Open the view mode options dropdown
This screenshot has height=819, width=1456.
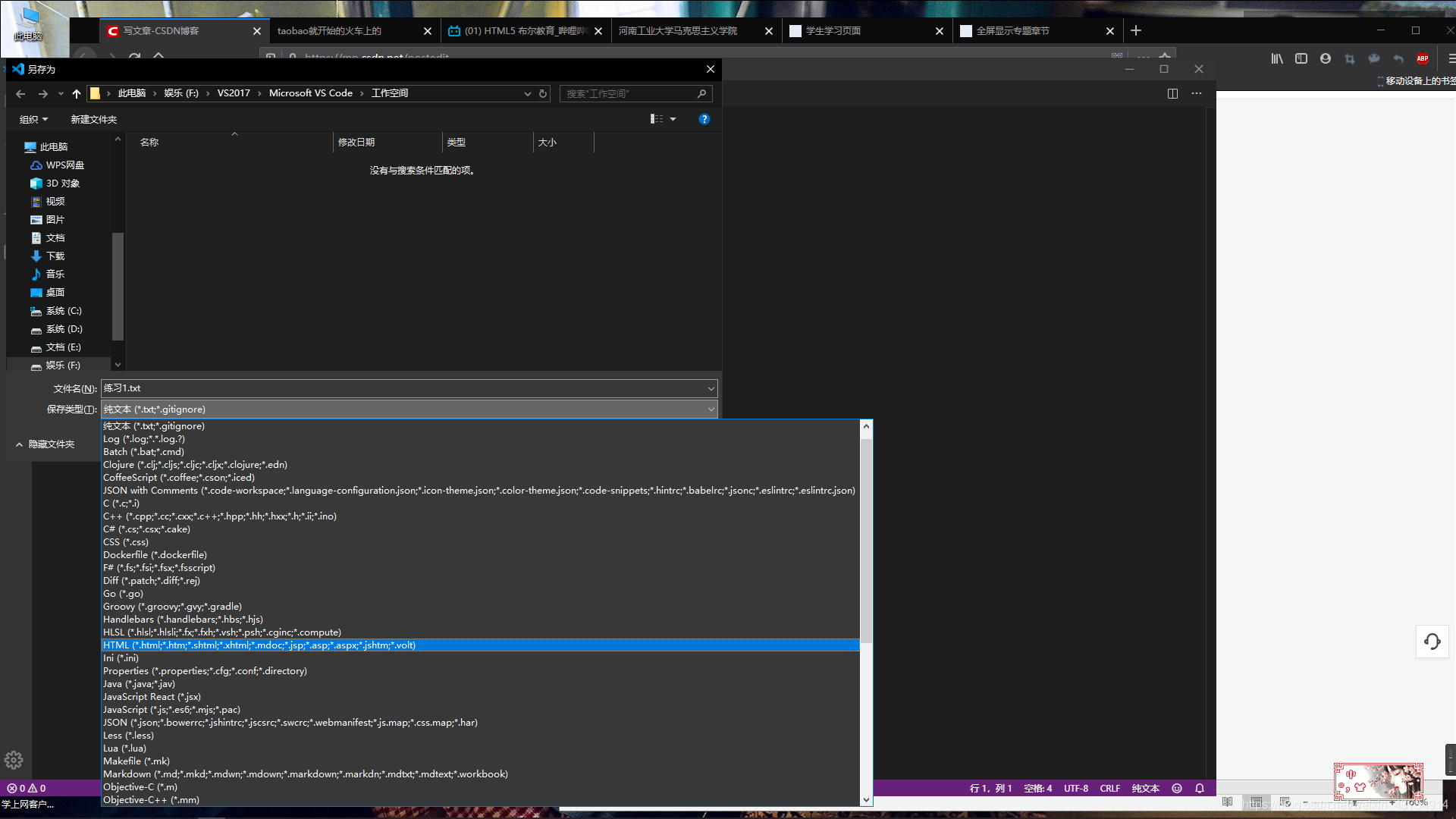pyautogui.click(x=673, y=119)
